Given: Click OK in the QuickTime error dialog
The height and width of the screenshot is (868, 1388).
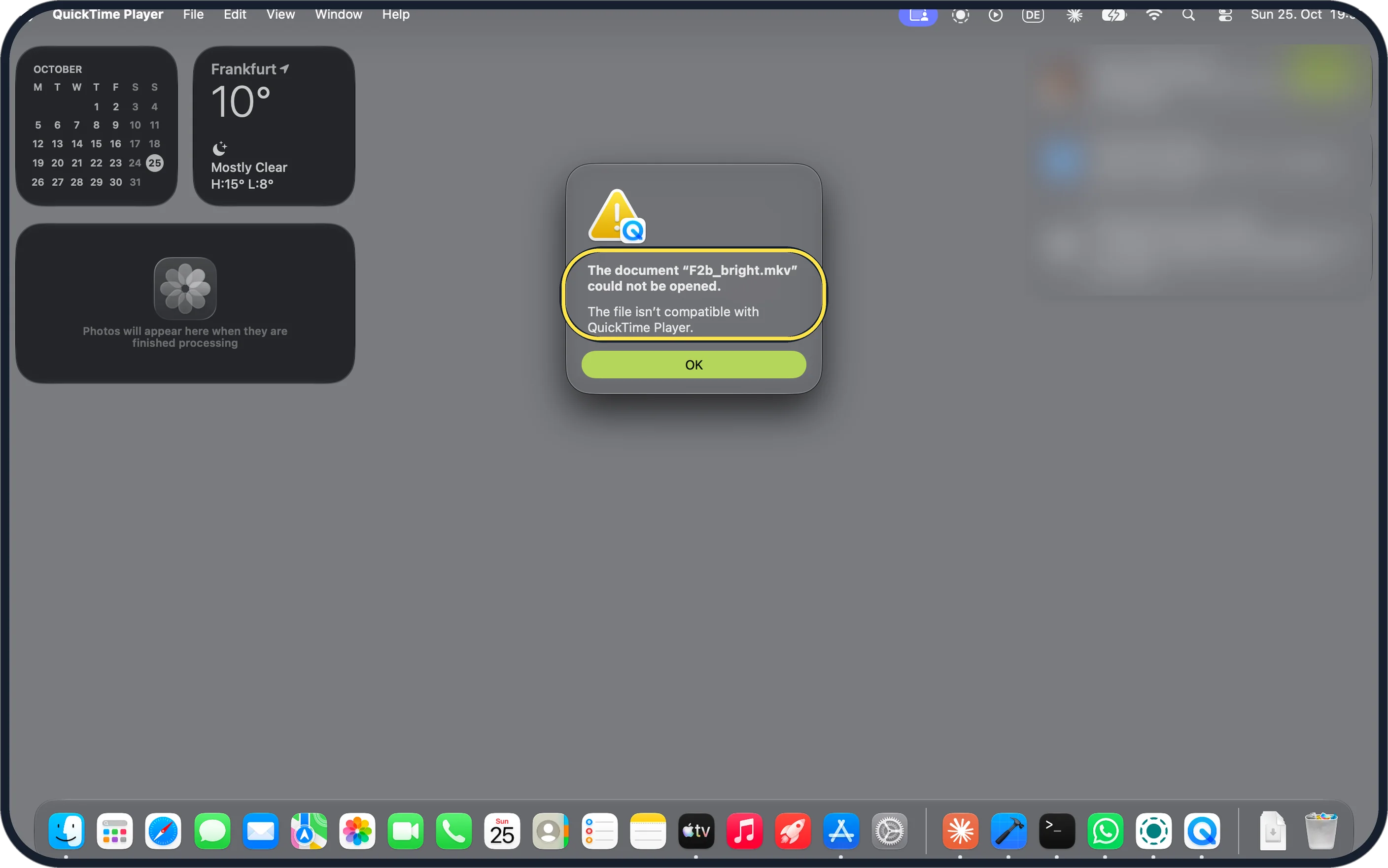Looking at the screenshot, I should click(x=694, y=365).
